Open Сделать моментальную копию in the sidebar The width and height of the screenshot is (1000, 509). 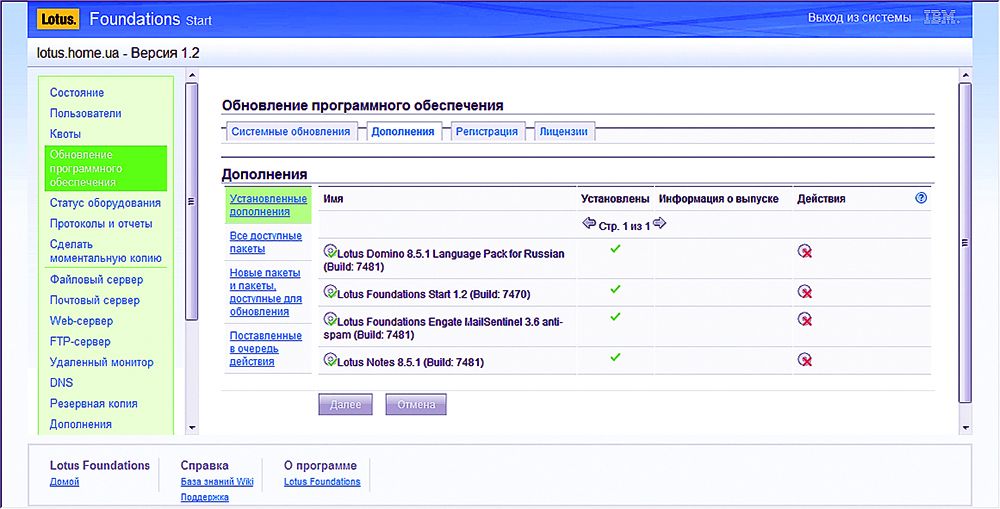(x=105, y=251)
